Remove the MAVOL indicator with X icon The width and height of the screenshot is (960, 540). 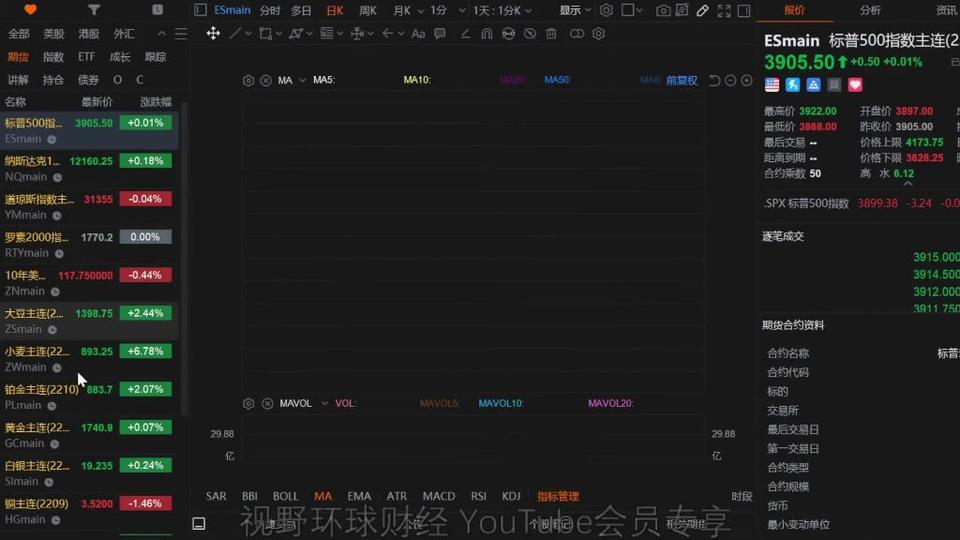click(x=268, y=403)
